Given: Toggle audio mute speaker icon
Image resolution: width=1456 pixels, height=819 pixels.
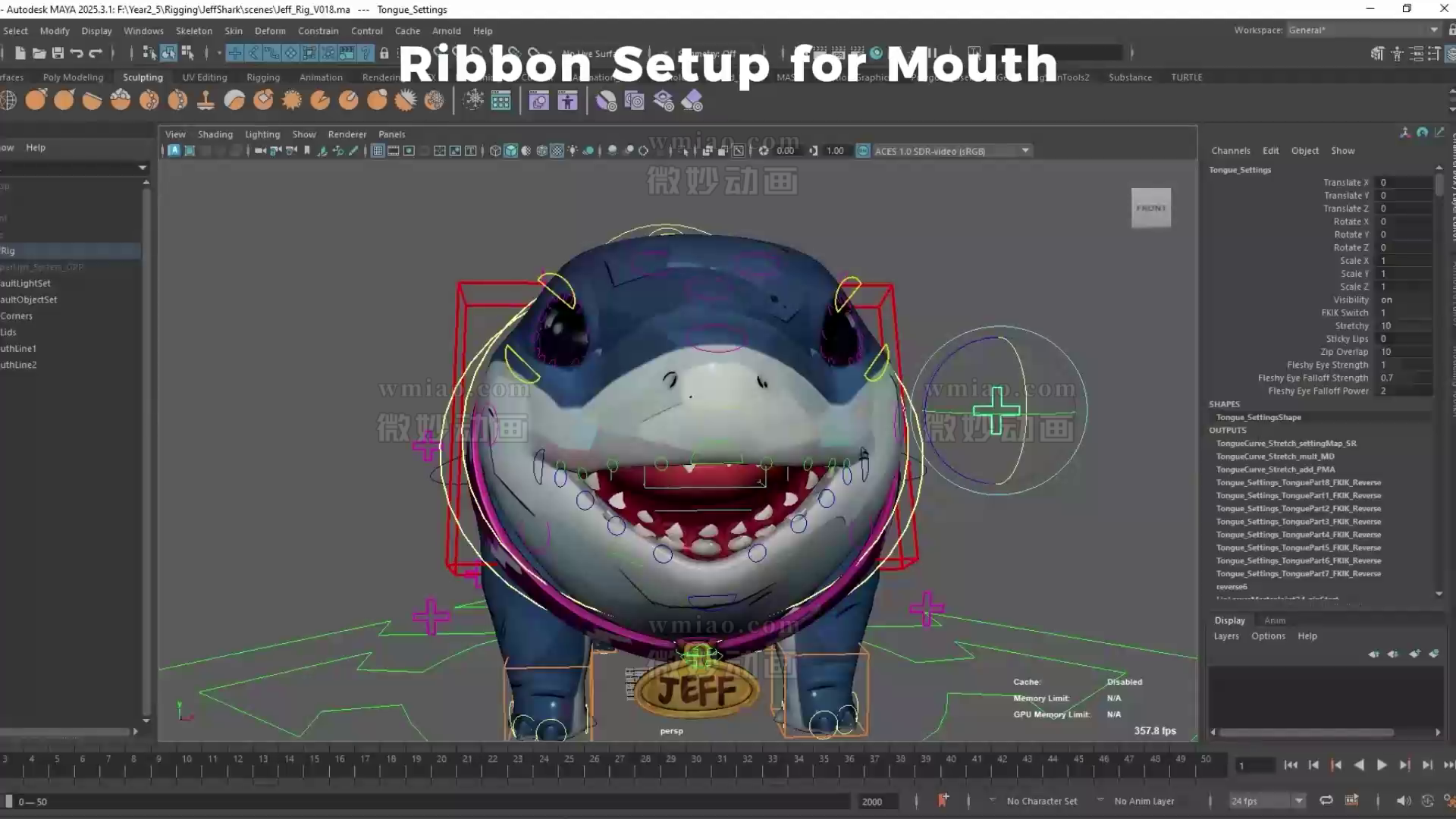Looking at the screenshot, I should click(1403, 801).
